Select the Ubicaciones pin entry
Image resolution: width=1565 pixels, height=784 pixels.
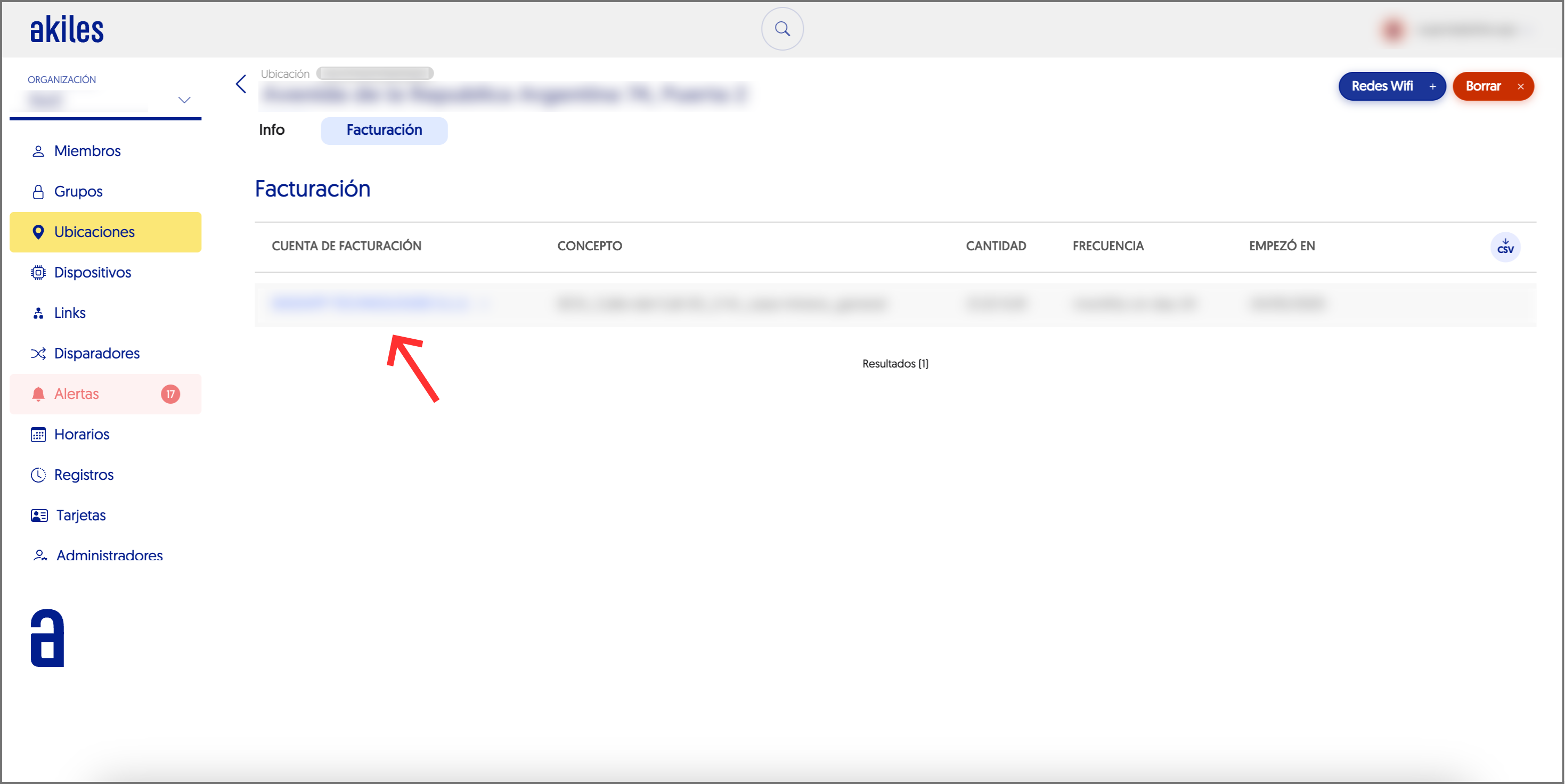coord(94,231)
